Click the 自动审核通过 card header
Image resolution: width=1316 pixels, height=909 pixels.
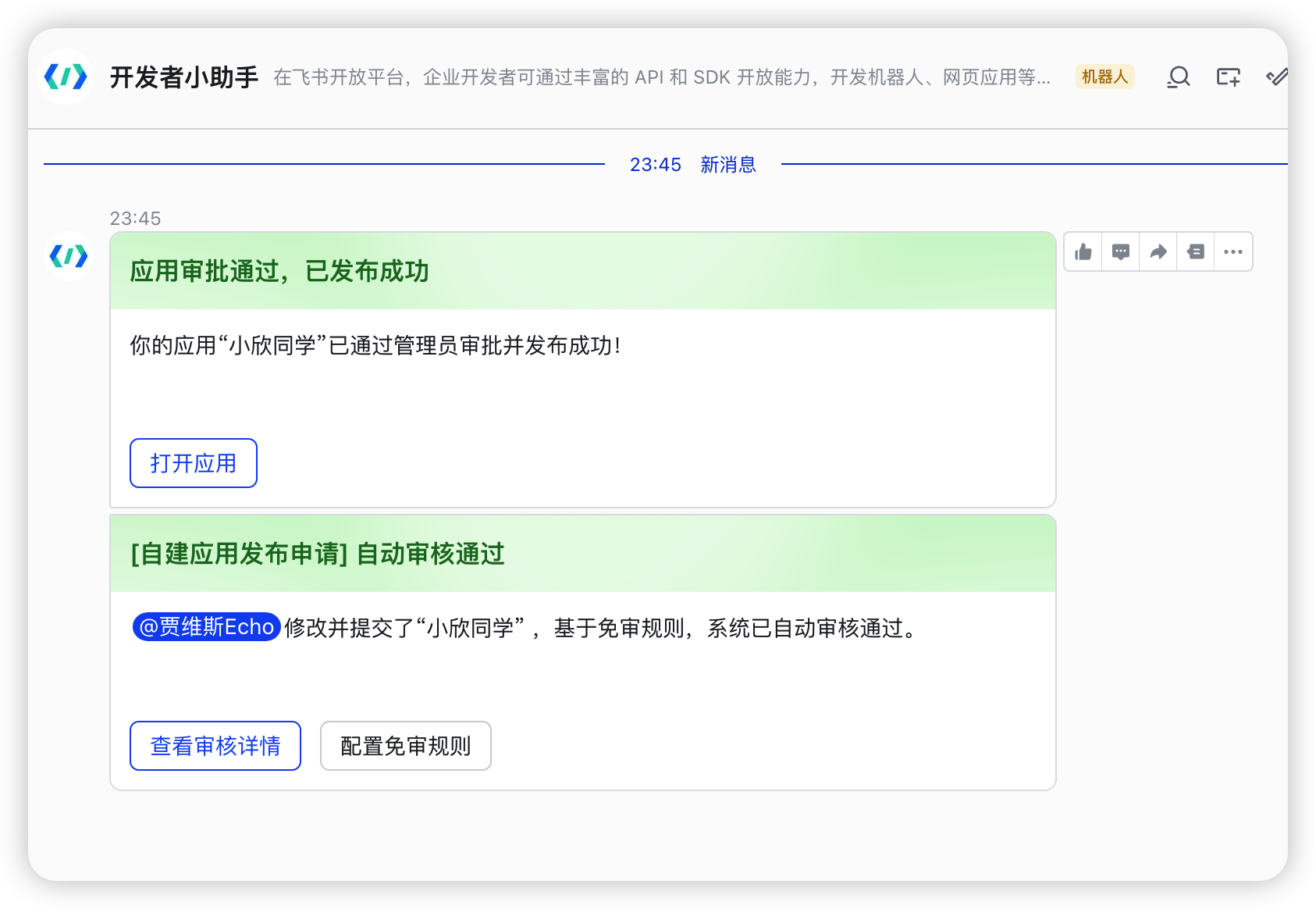coord(582,554)
